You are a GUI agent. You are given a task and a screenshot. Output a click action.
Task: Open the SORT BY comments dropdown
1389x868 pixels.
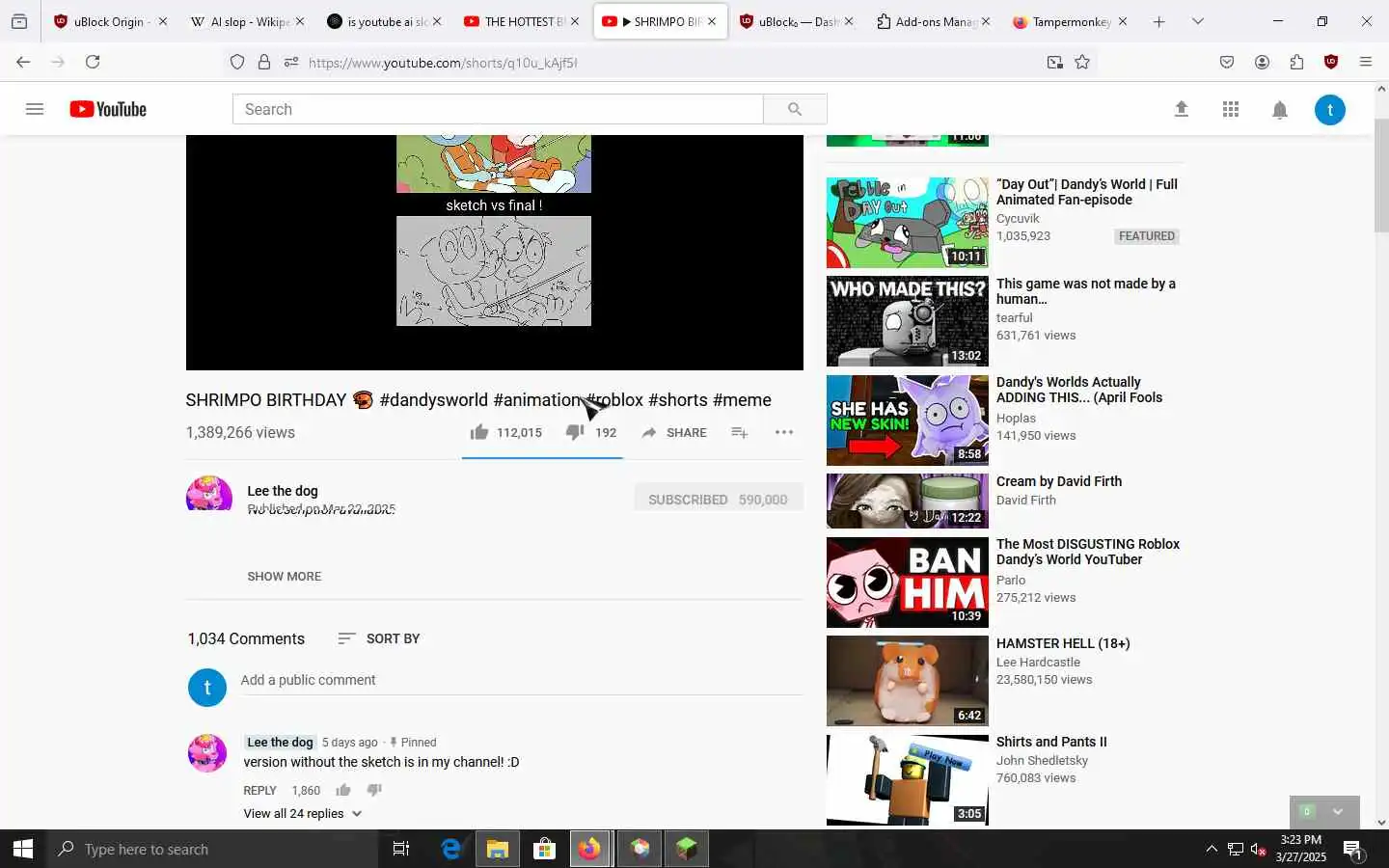click(379, 638)
